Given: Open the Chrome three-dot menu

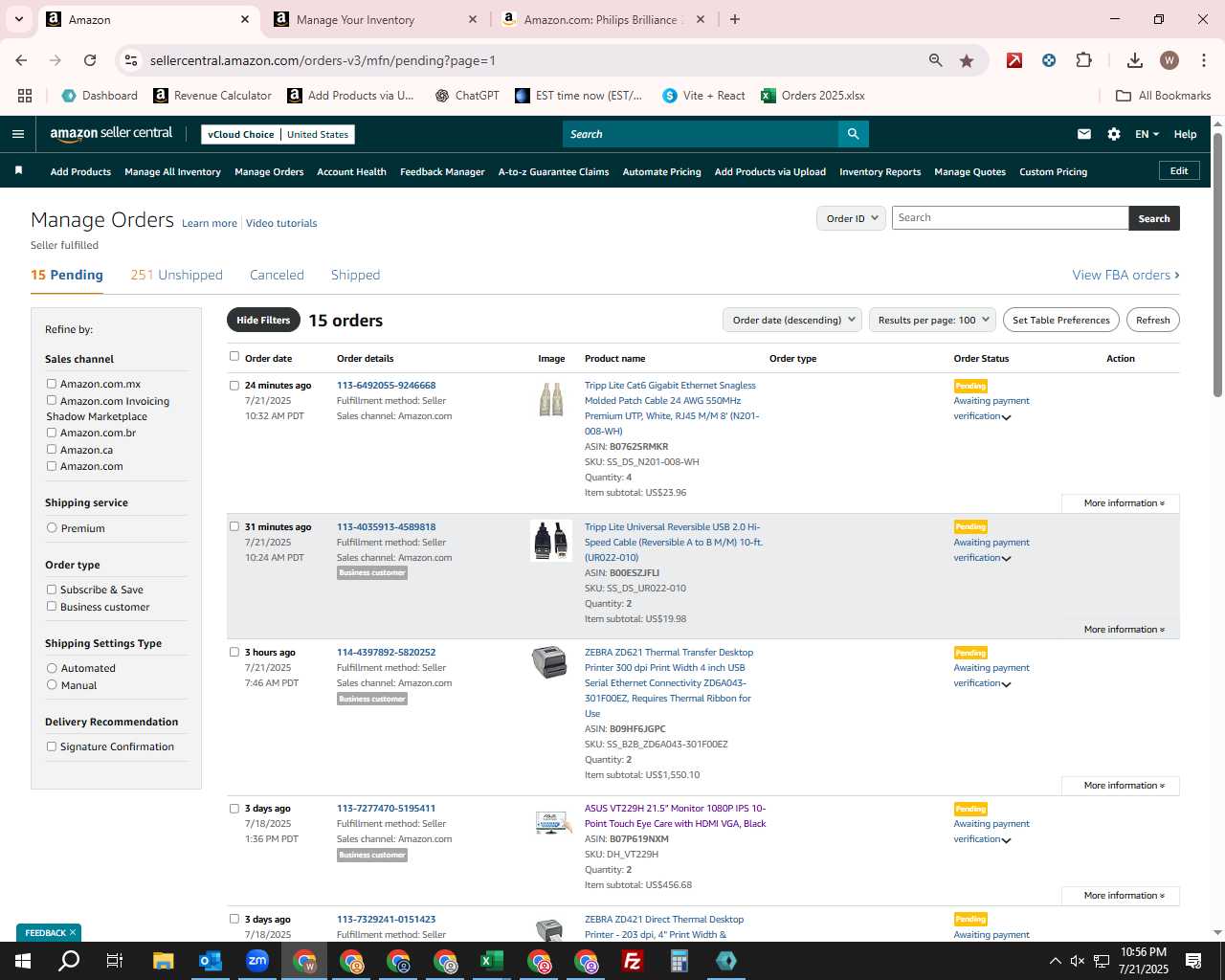Looking at the screenshot, I should tap(1203, 60).
